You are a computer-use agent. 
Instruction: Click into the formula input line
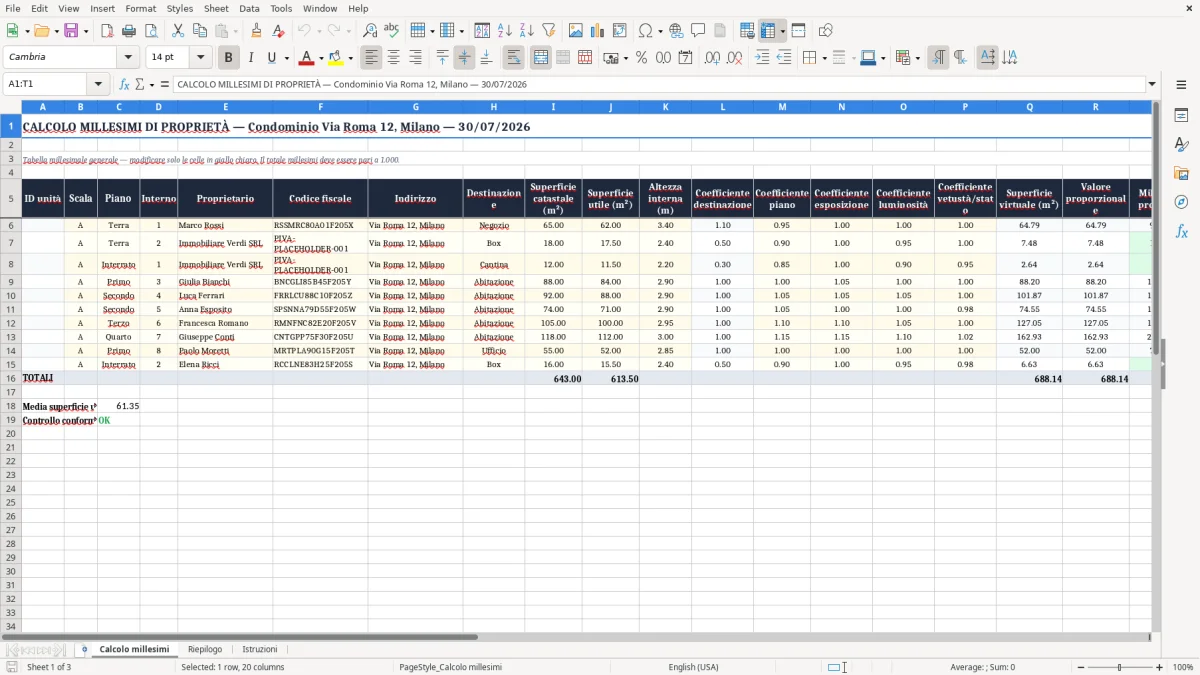tap(658, 84)
